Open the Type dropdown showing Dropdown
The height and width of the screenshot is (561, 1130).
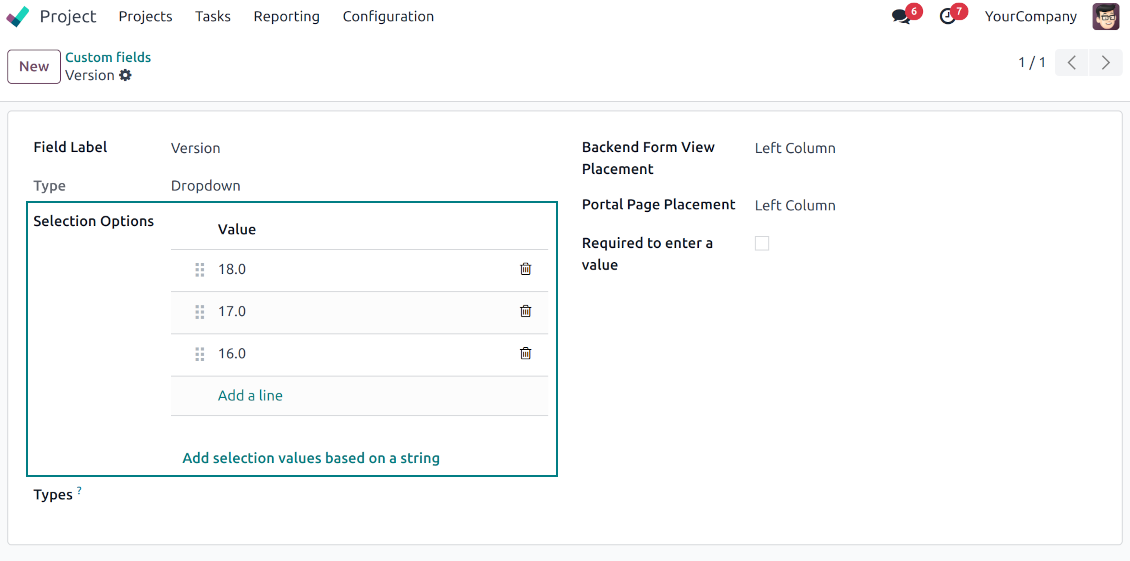[205, 186]
